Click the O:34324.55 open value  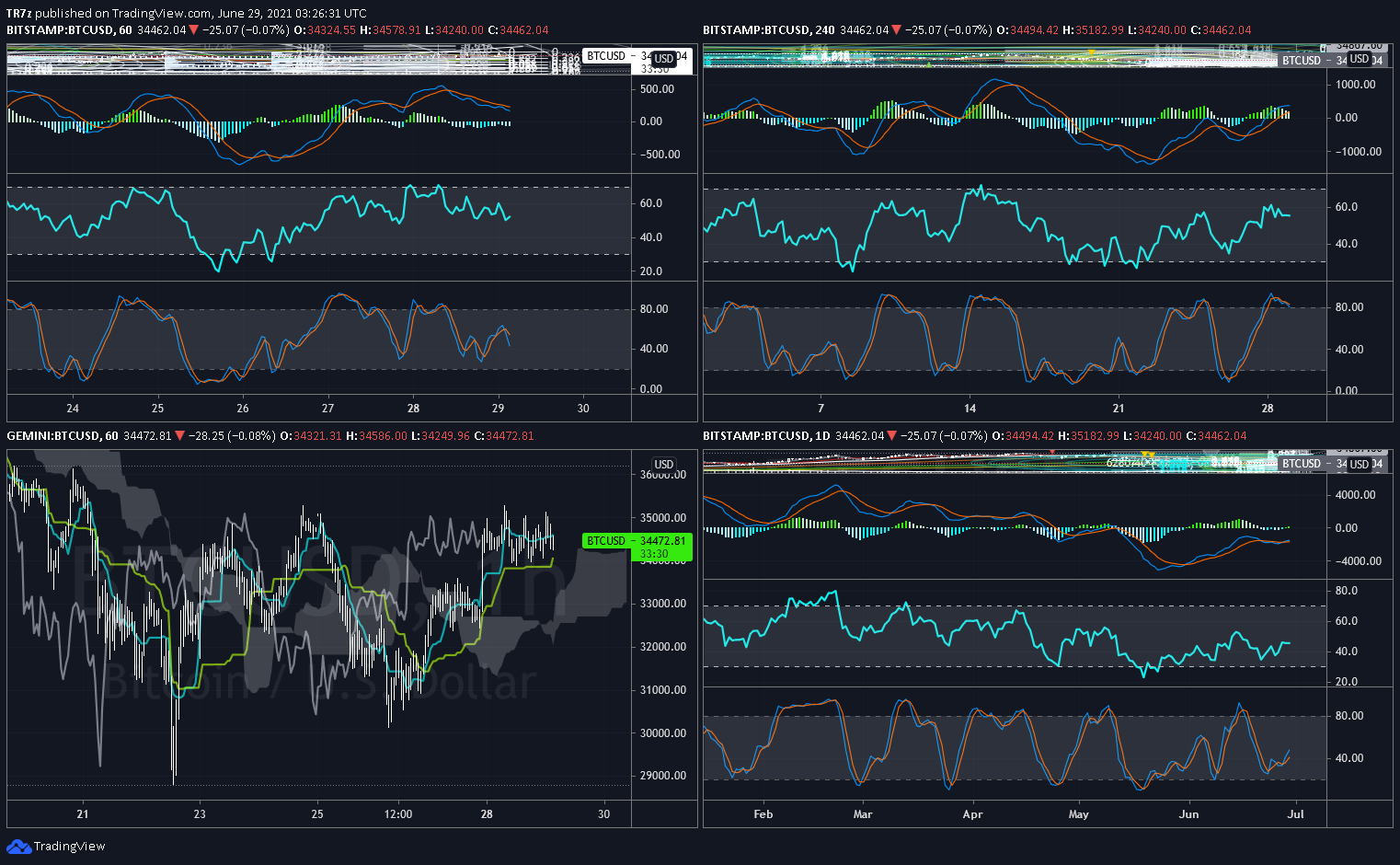pos(326,30)
